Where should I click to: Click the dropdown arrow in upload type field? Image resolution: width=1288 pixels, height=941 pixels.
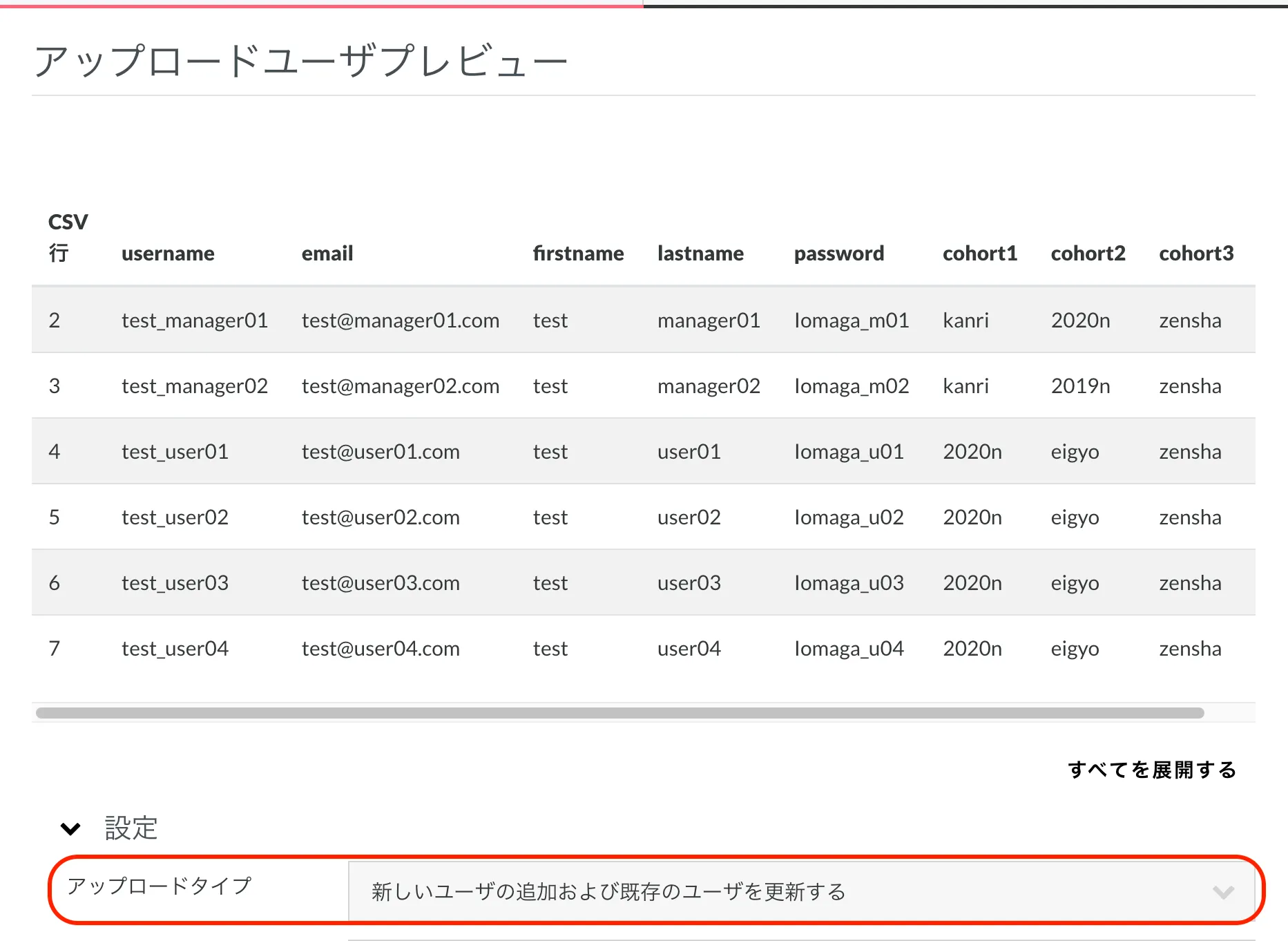click(1223, 892)
